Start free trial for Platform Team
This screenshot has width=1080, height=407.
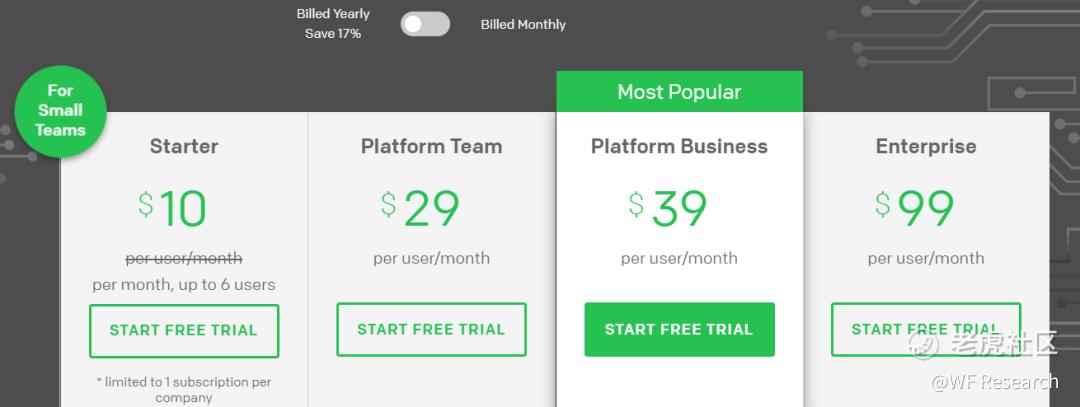pos(431,329)
